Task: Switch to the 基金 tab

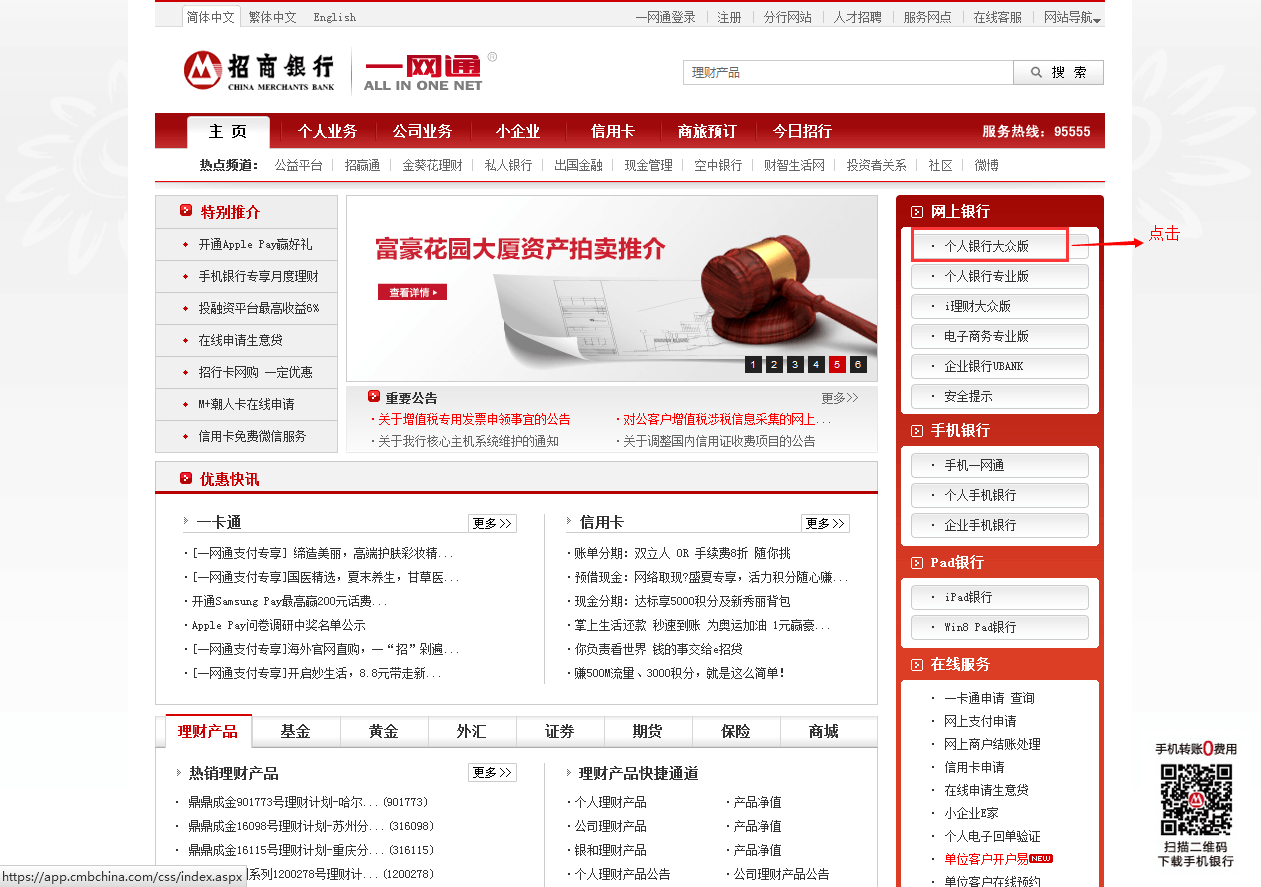Action: click(x=295, y=732)
